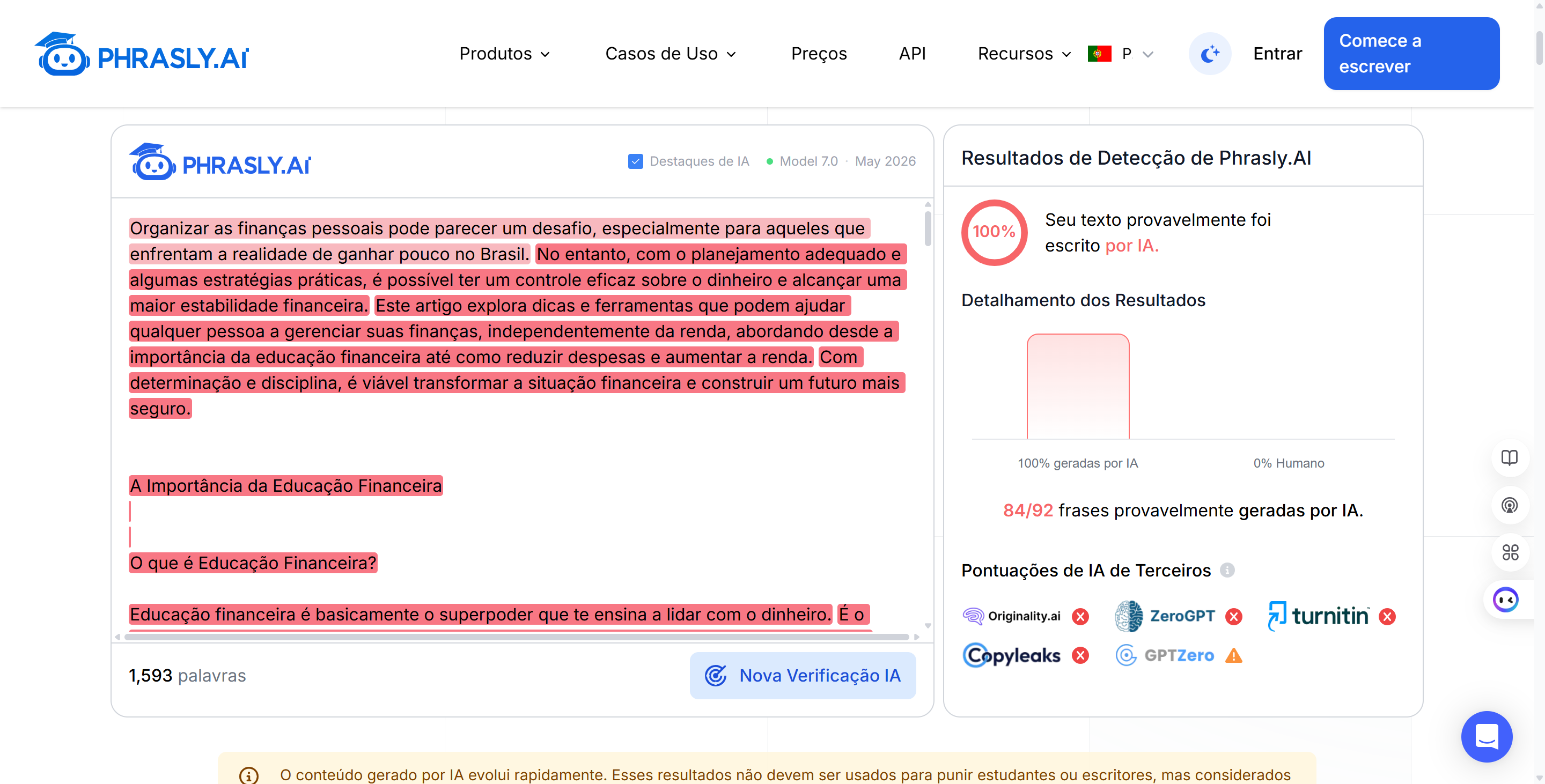
Task: Click the four-squares apps icon on the right sidebar
Action: point(1509,552)
